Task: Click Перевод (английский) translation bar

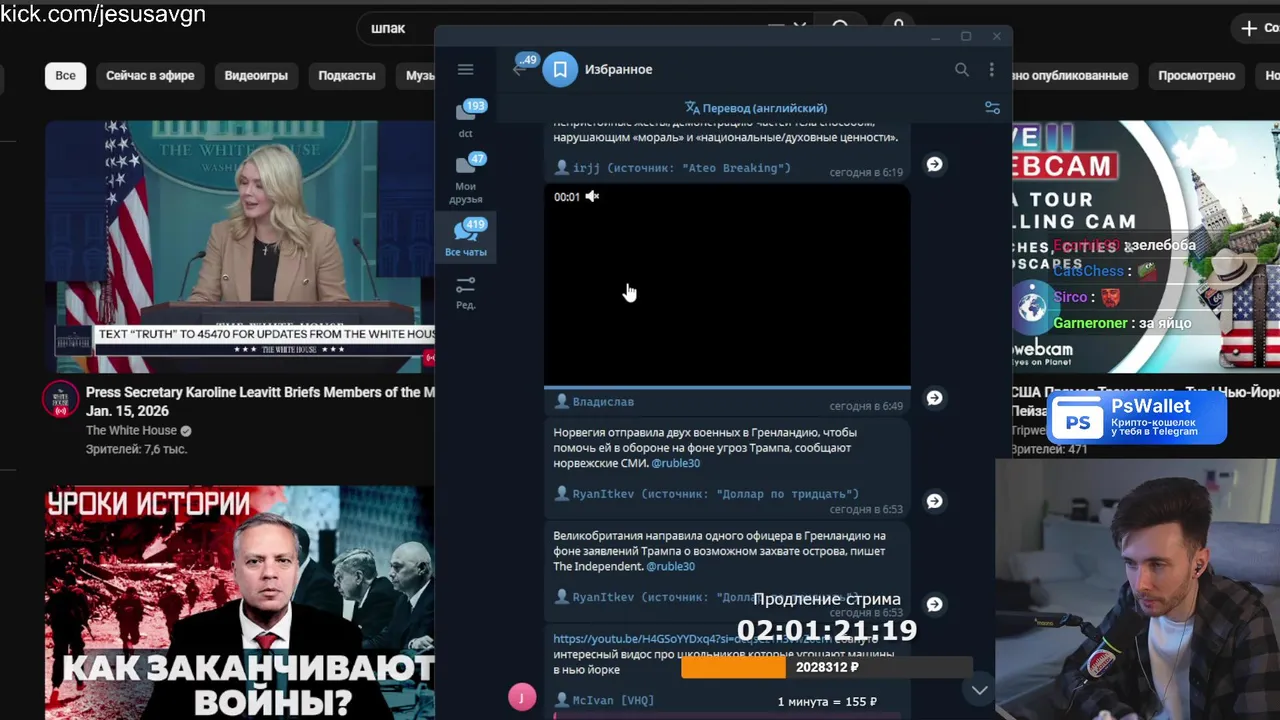Action: pos(756,108)
